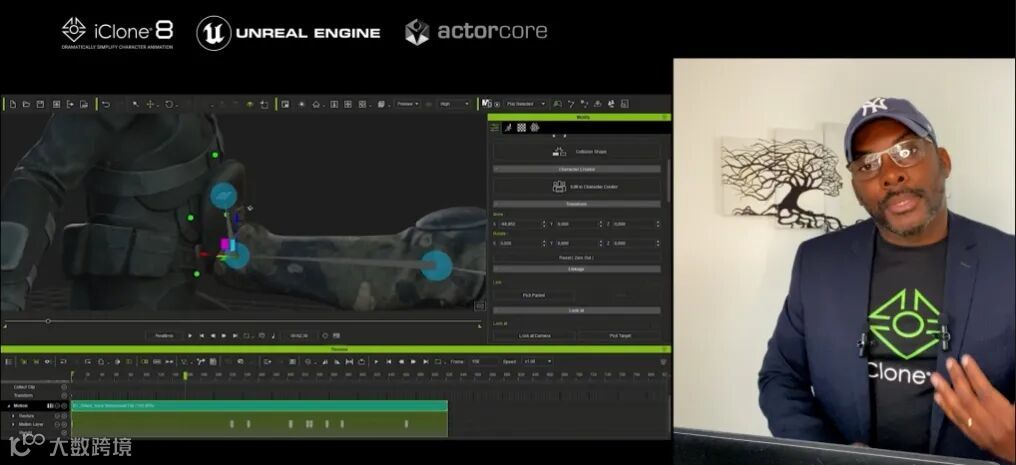Open a project with the folder icon
Screen dimensions: 1016x465
coord(26,104)
